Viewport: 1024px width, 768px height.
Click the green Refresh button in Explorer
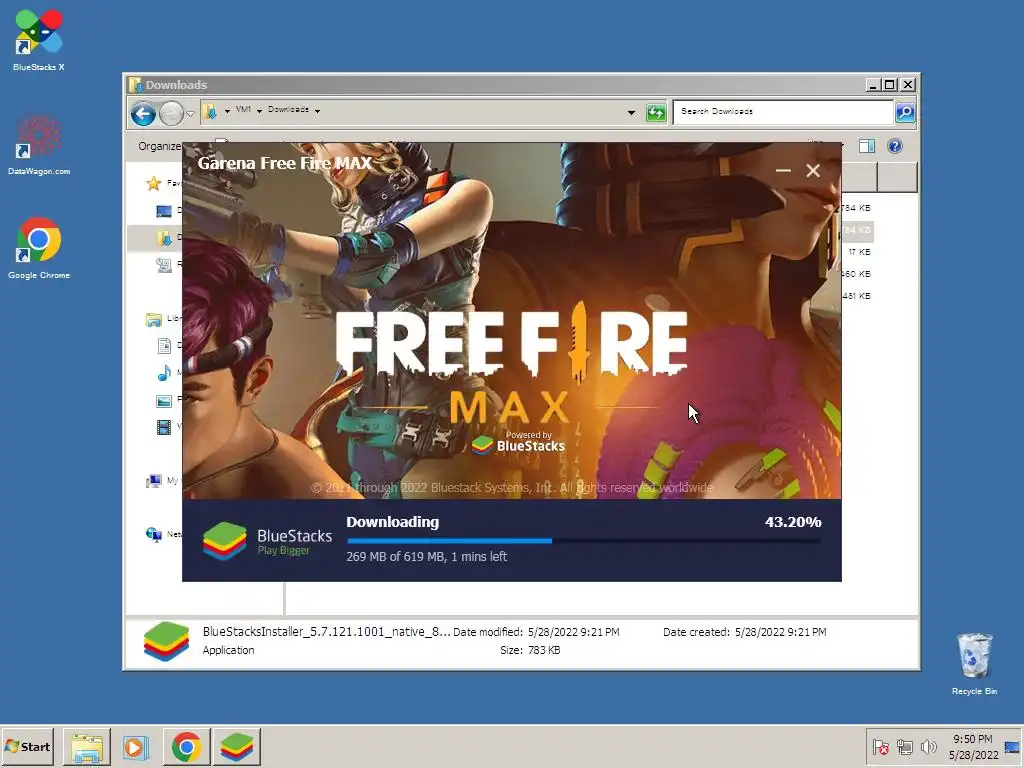[x=656, y=113]
